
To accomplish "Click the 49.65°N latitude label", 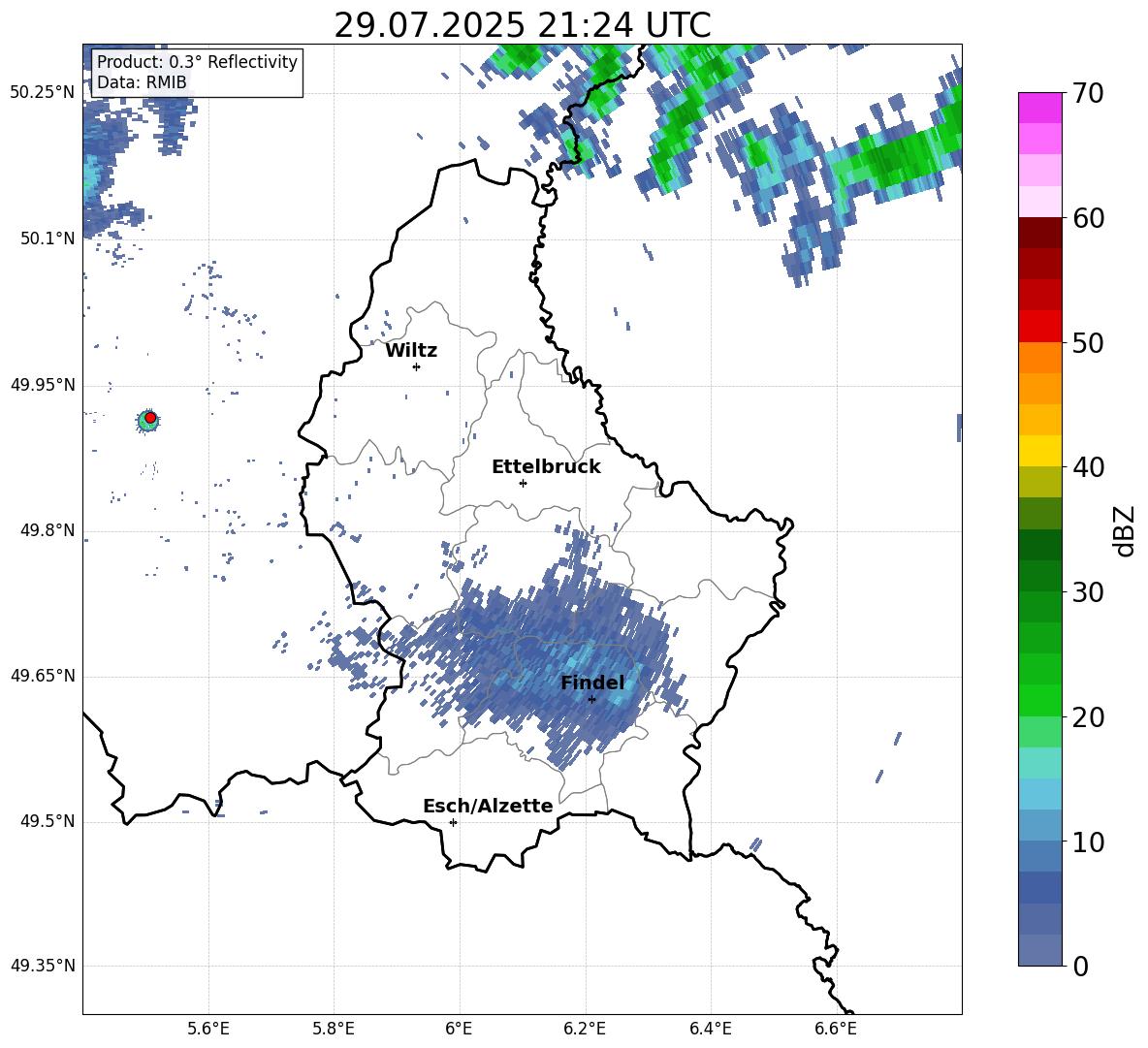I will tap(44, 676).
